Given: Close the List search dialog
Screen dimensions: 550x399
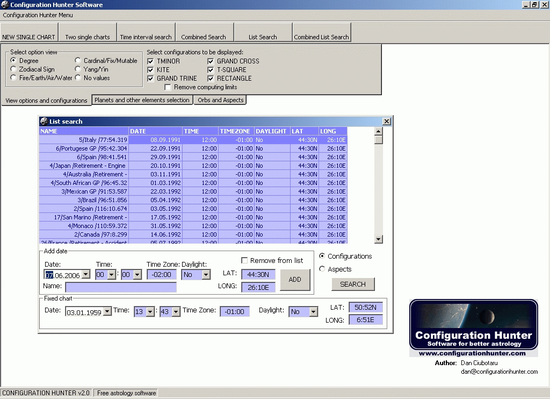Looking at the screenshot, I should pos(386,121).
